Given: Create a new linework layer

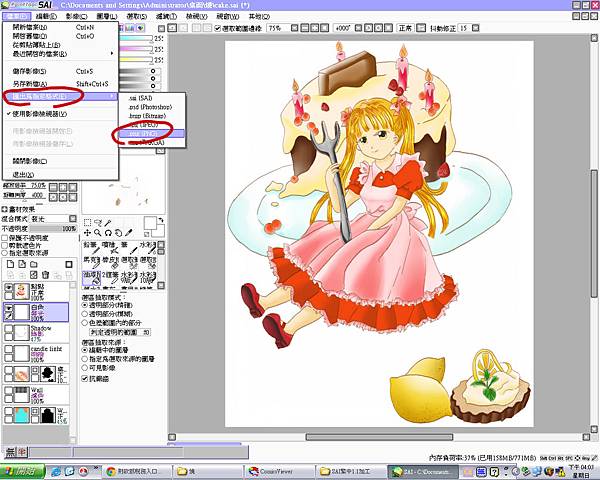Looking at the screenshot, I should click(x=22, y=264).
